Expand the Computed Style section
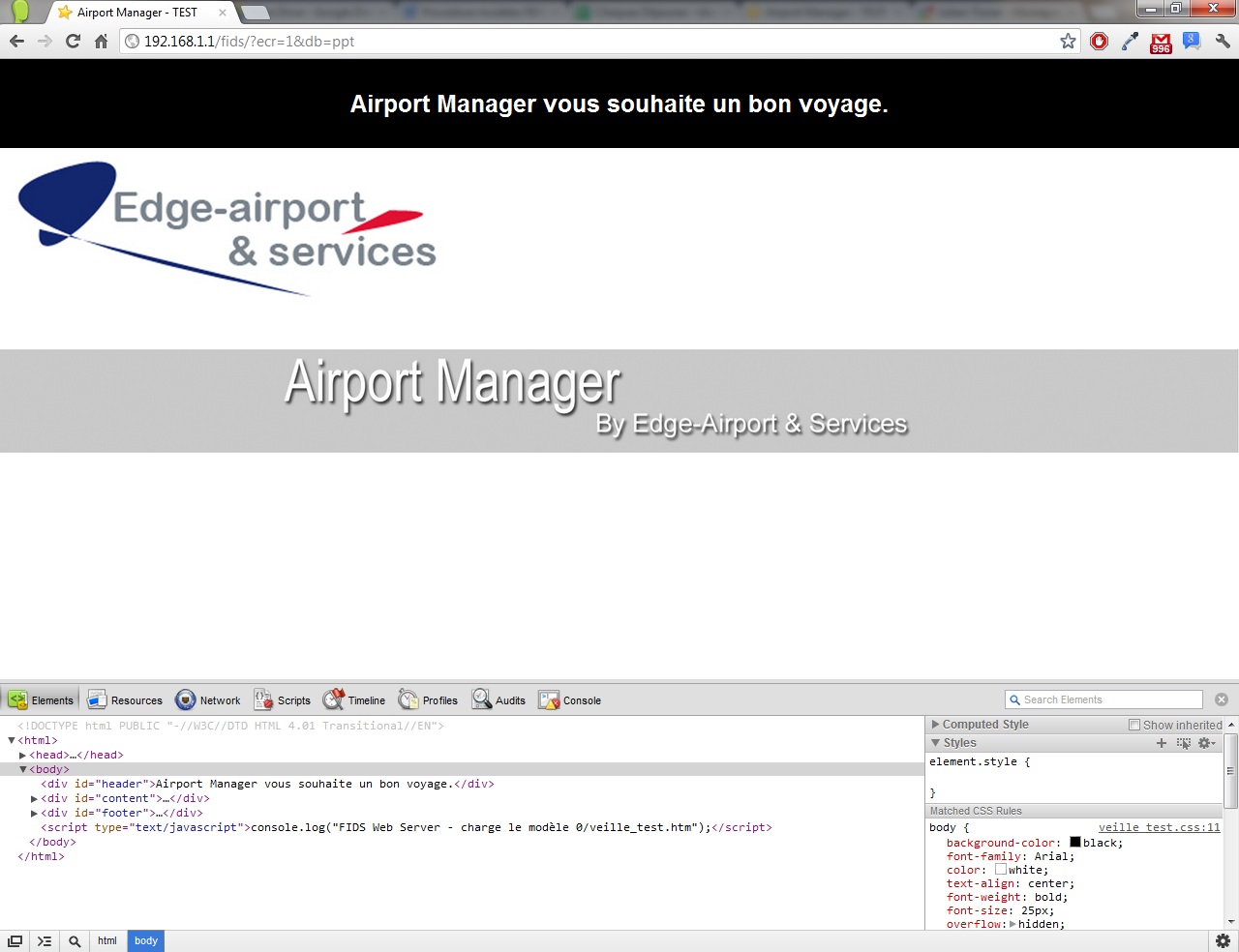 click(x=936, y=725)
